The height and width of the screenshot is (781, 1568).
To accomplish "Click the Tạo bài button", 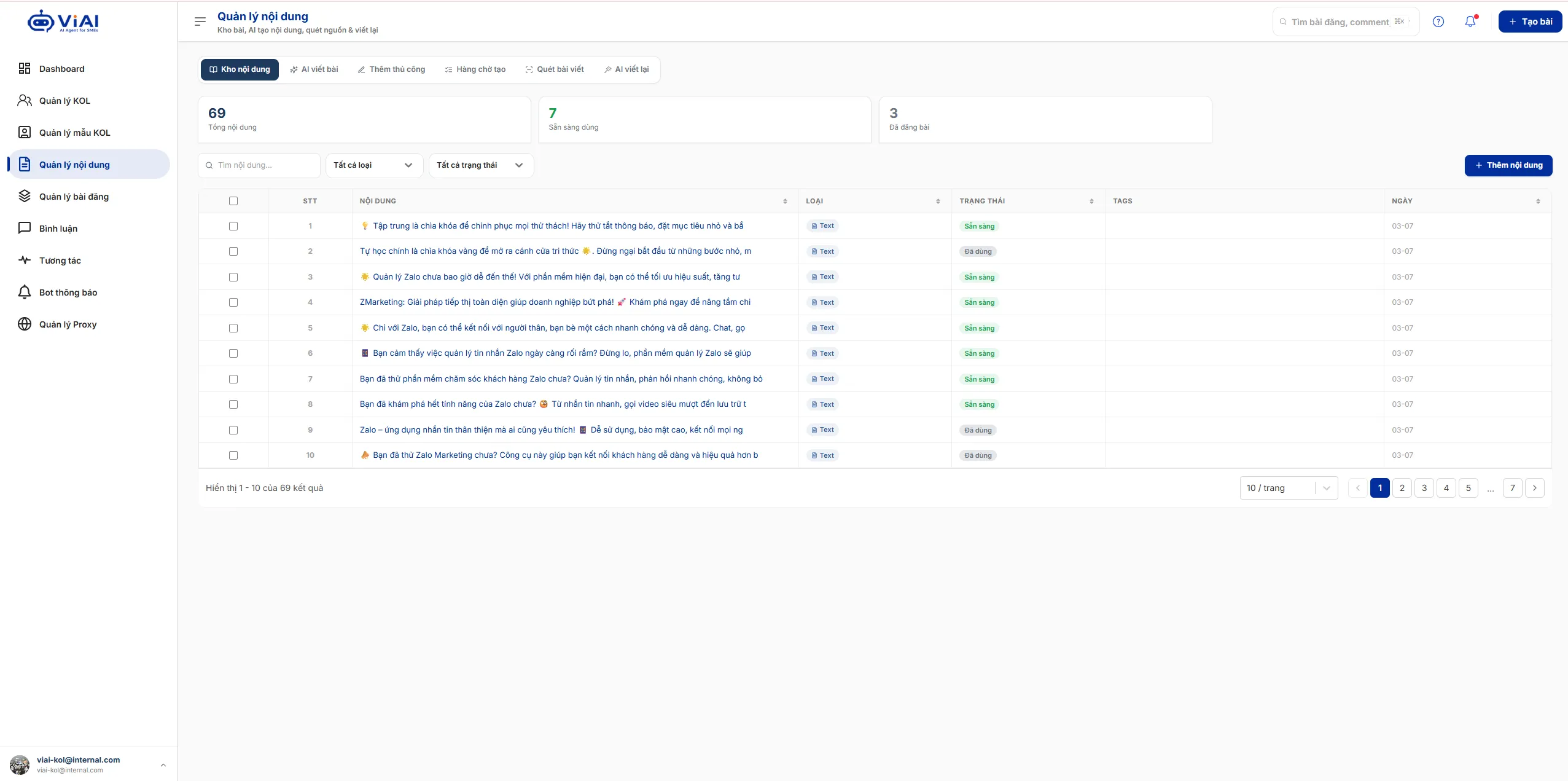I will [1530, 22].
